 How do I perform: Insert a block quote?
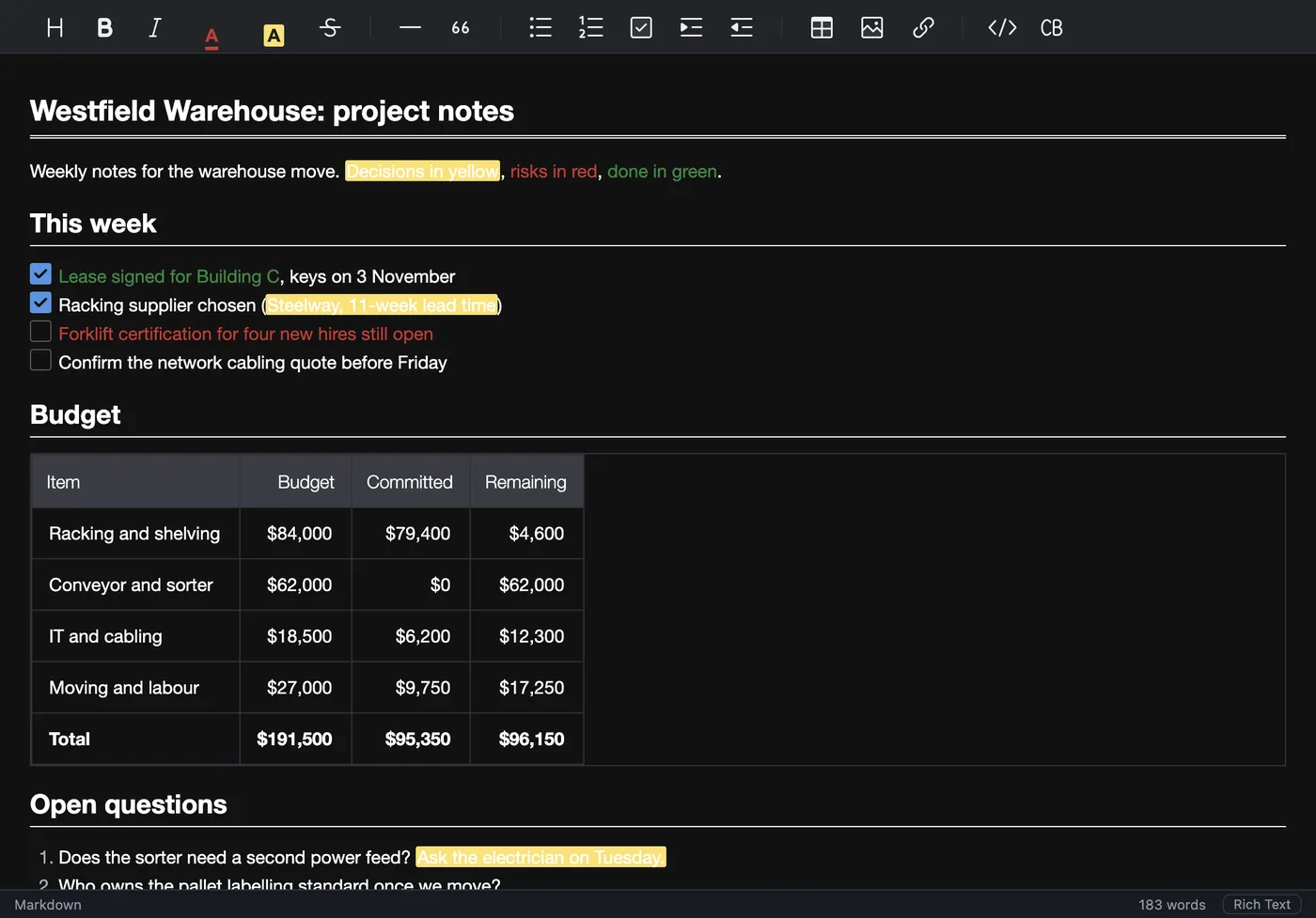click(x=461, y=27)
